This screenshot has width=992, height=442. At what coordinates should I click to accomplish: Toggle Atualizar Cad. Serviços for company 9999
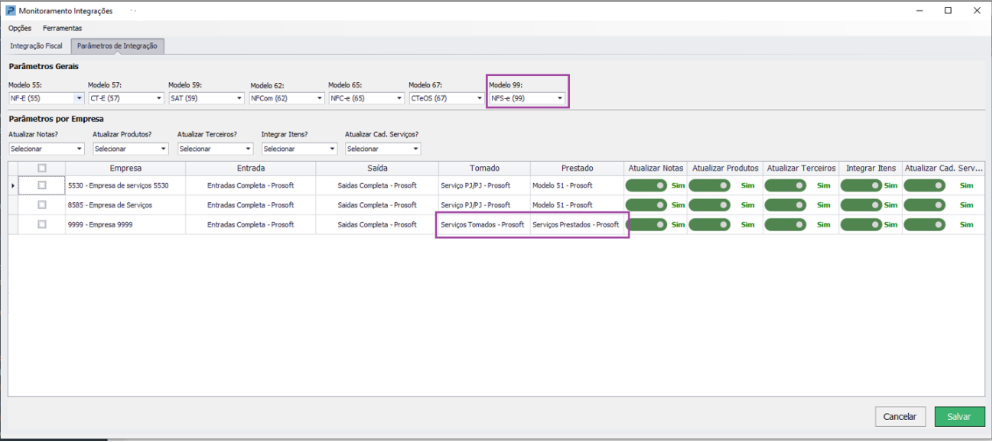coord(924,224)
